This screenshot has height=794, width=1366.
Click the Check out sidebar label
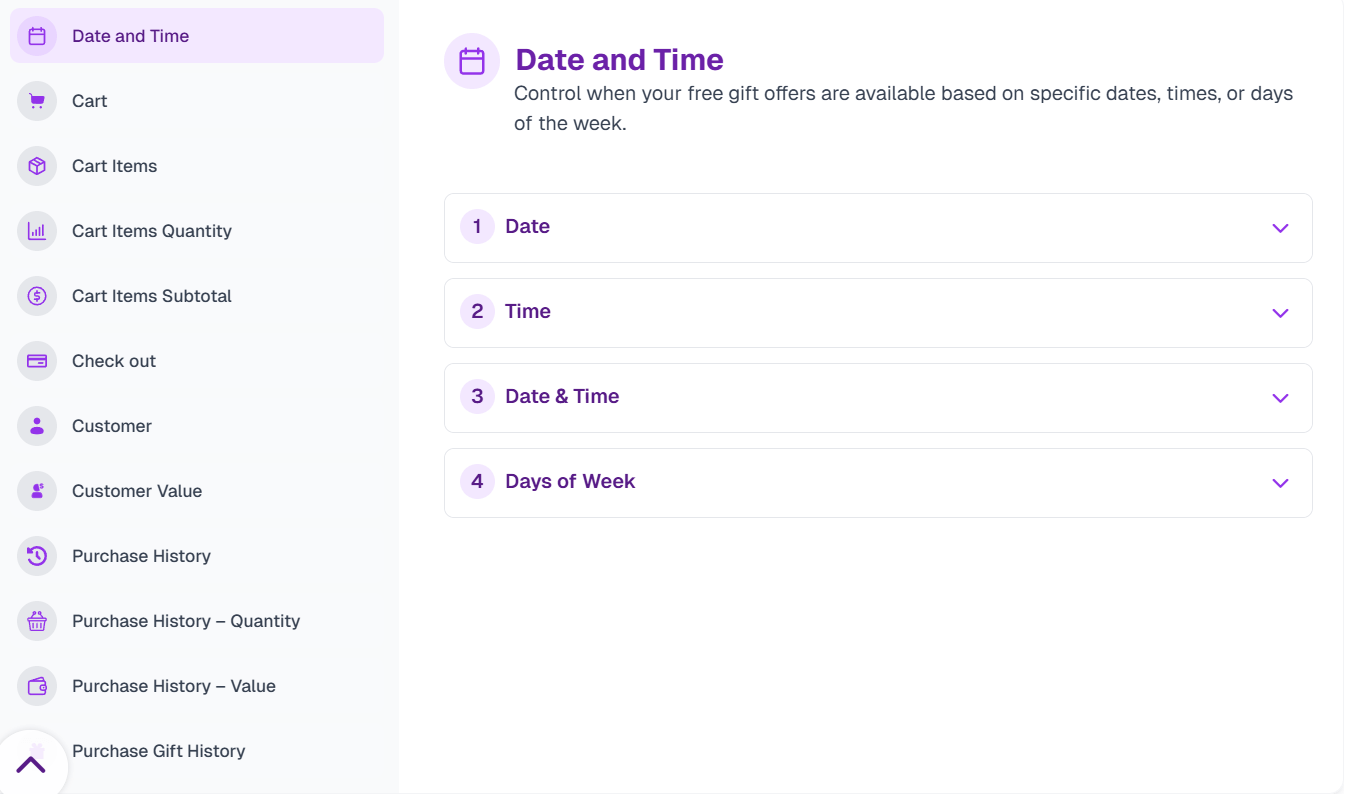(x=114, y=361)
